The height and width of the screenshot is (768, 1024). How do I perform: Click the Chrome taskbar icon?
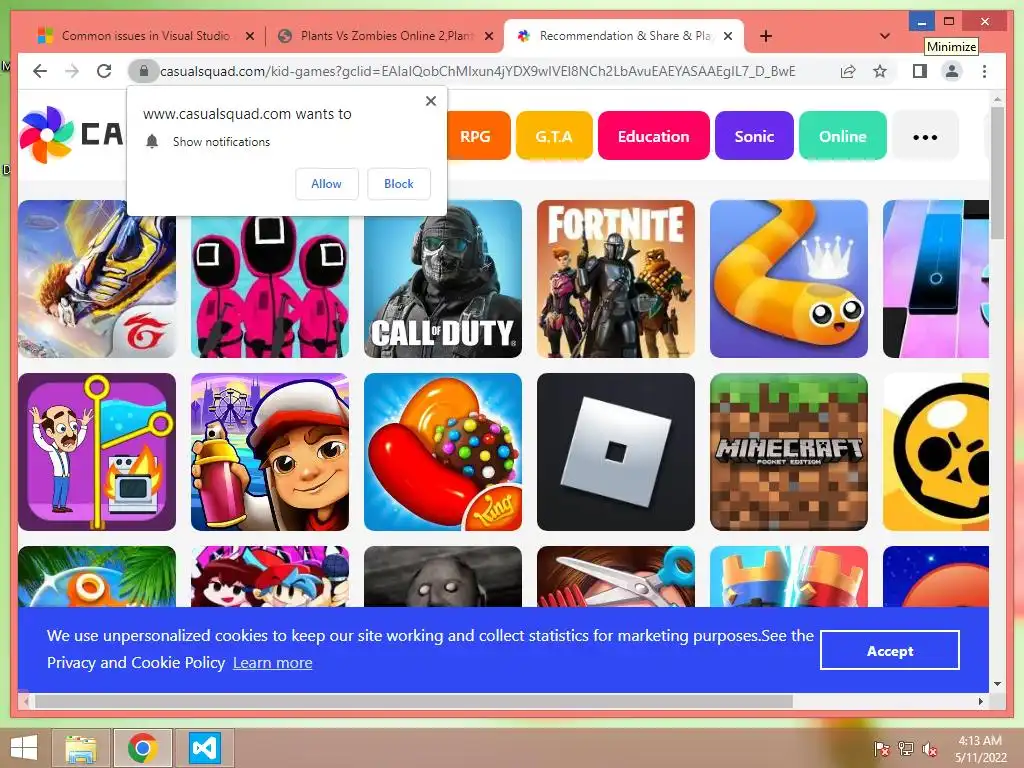[142, 748]
